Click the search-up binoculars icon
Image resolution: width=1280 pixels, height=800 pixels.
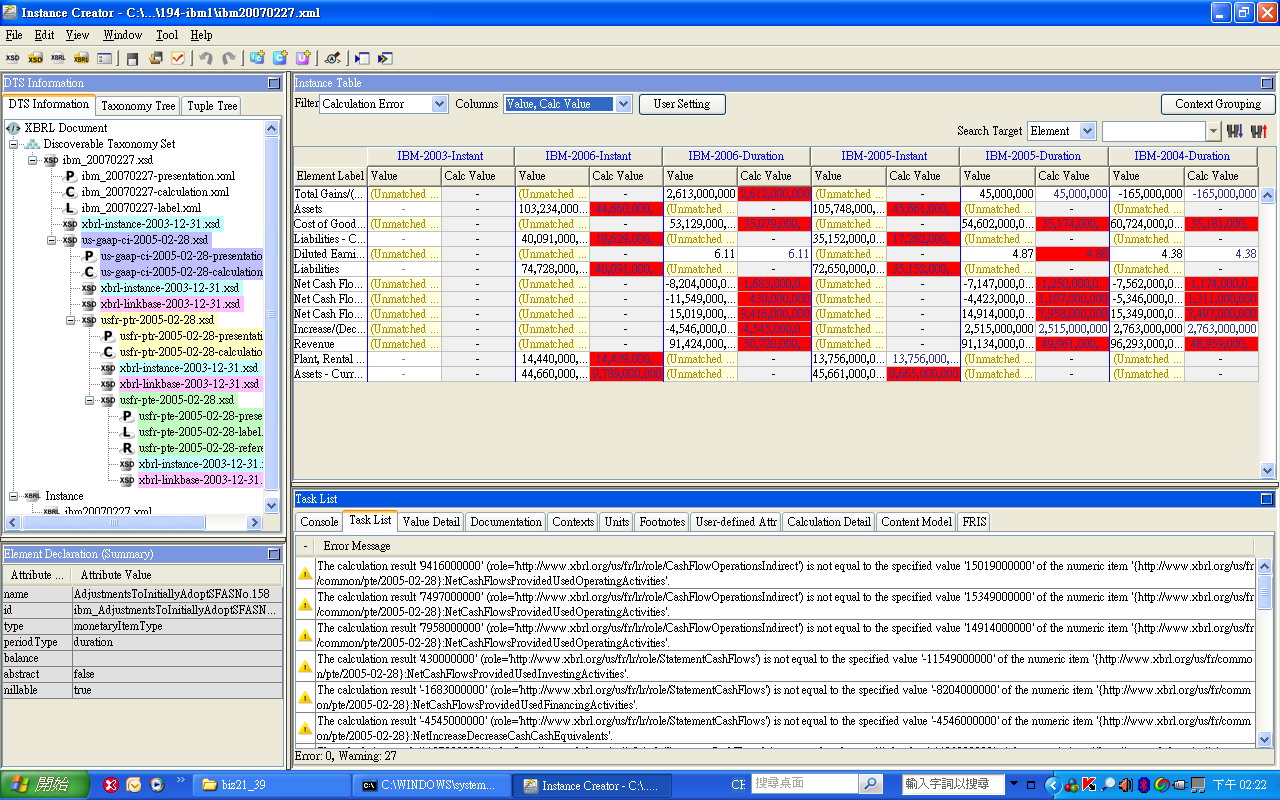pyautogui.click(x=1259, y=131)
